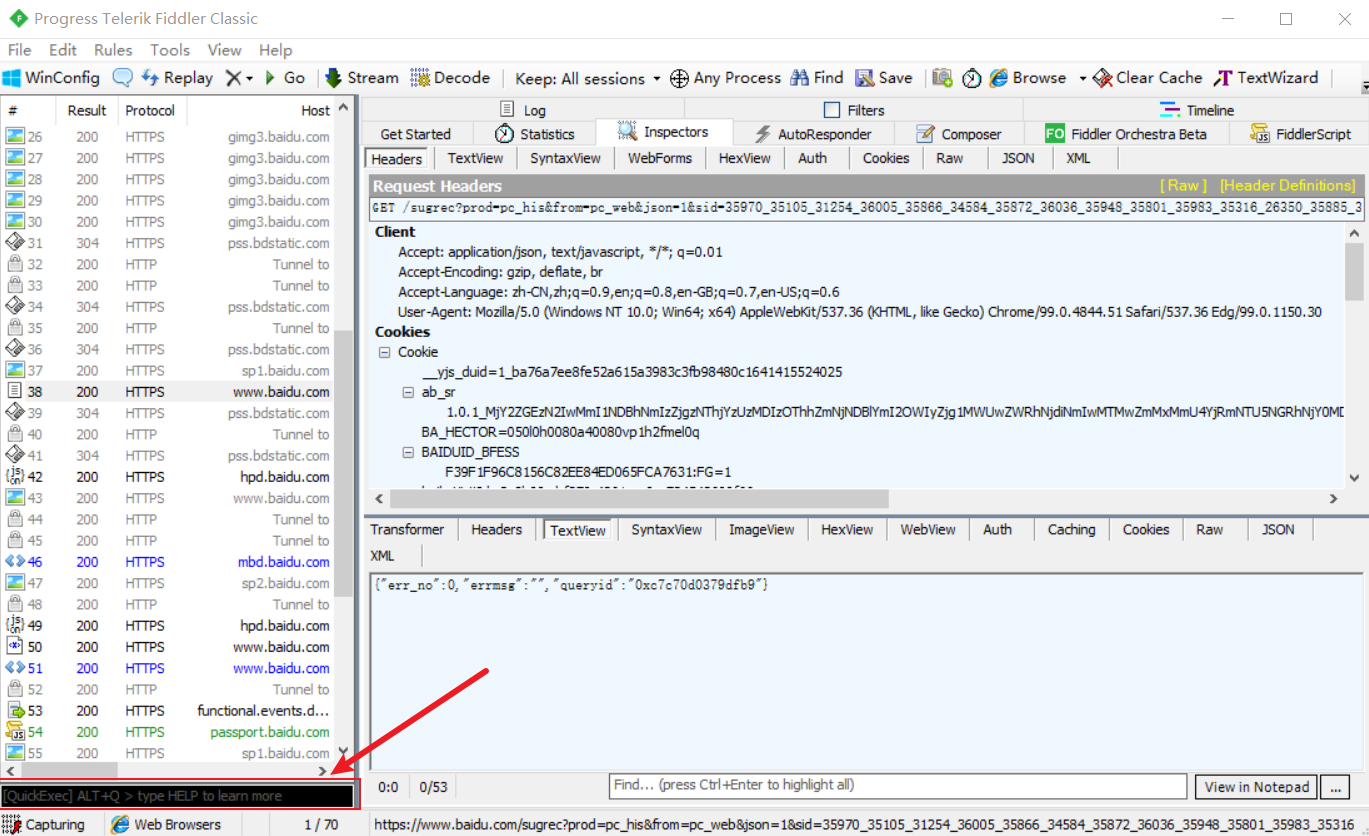Screen dimensions: 1369x836
Task: Click the ellipsis button beside View in Notepad
Action: [x=1336, y=787]
